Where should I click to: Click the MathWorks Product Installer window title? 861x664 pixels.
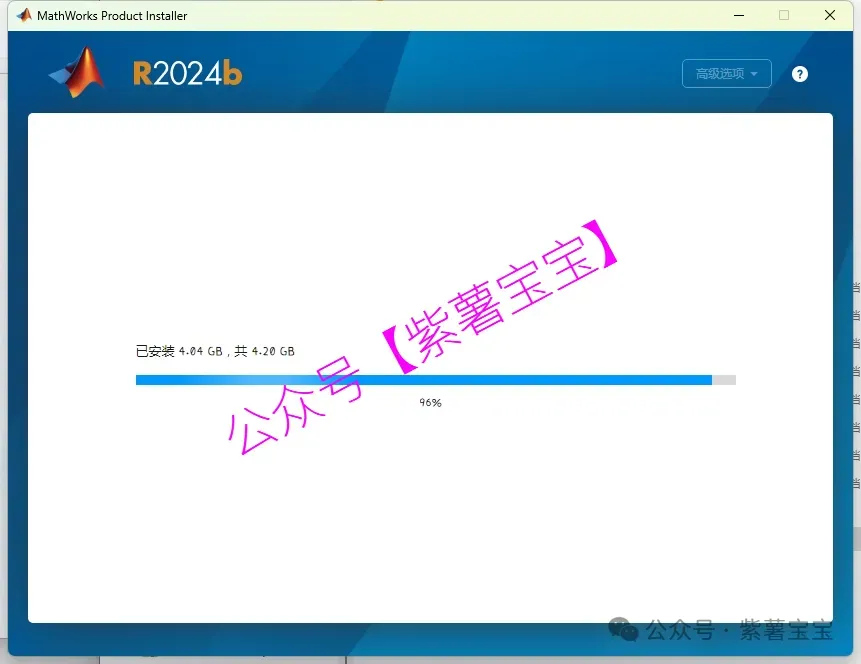click(112, 16)
